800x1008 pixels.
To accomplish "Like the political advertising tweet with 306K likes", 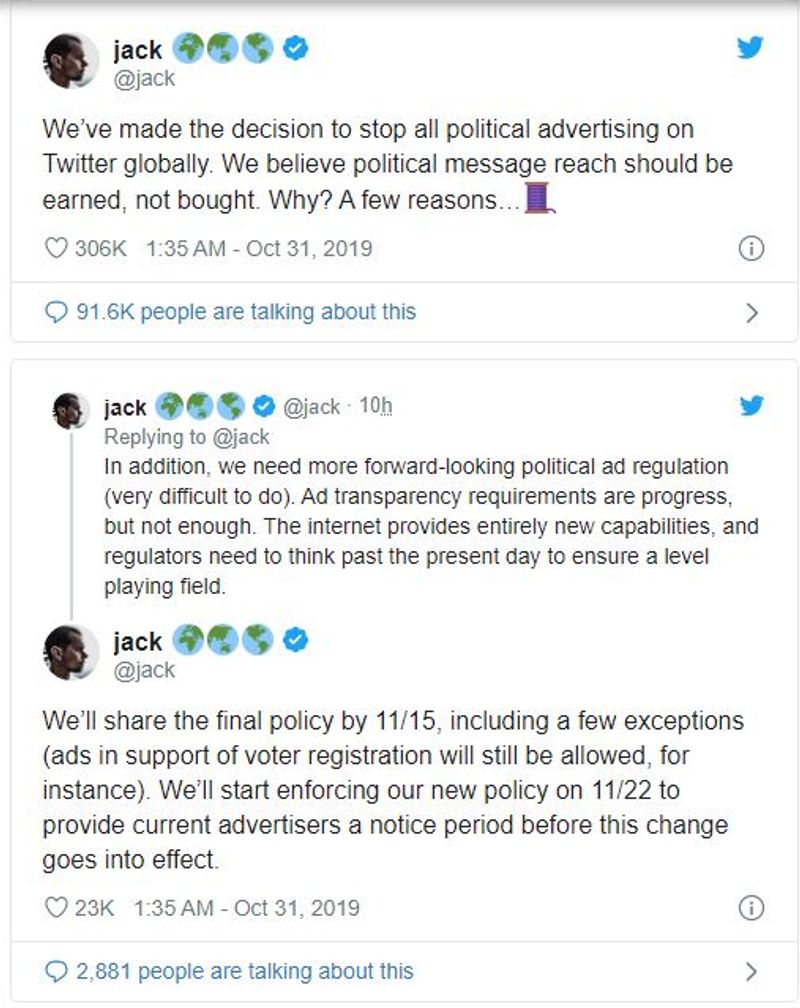I will (57, 248).
